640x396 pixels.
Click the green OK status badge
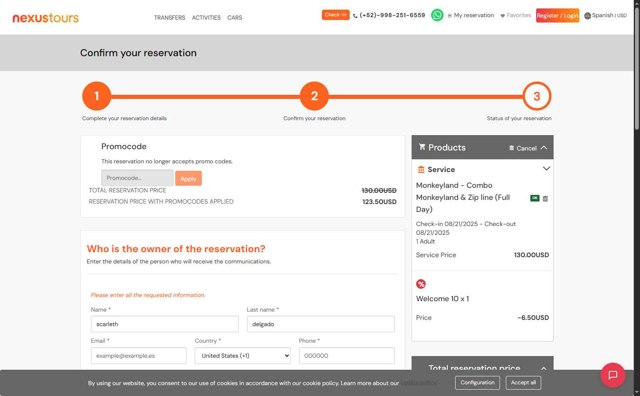coord(535,198)
